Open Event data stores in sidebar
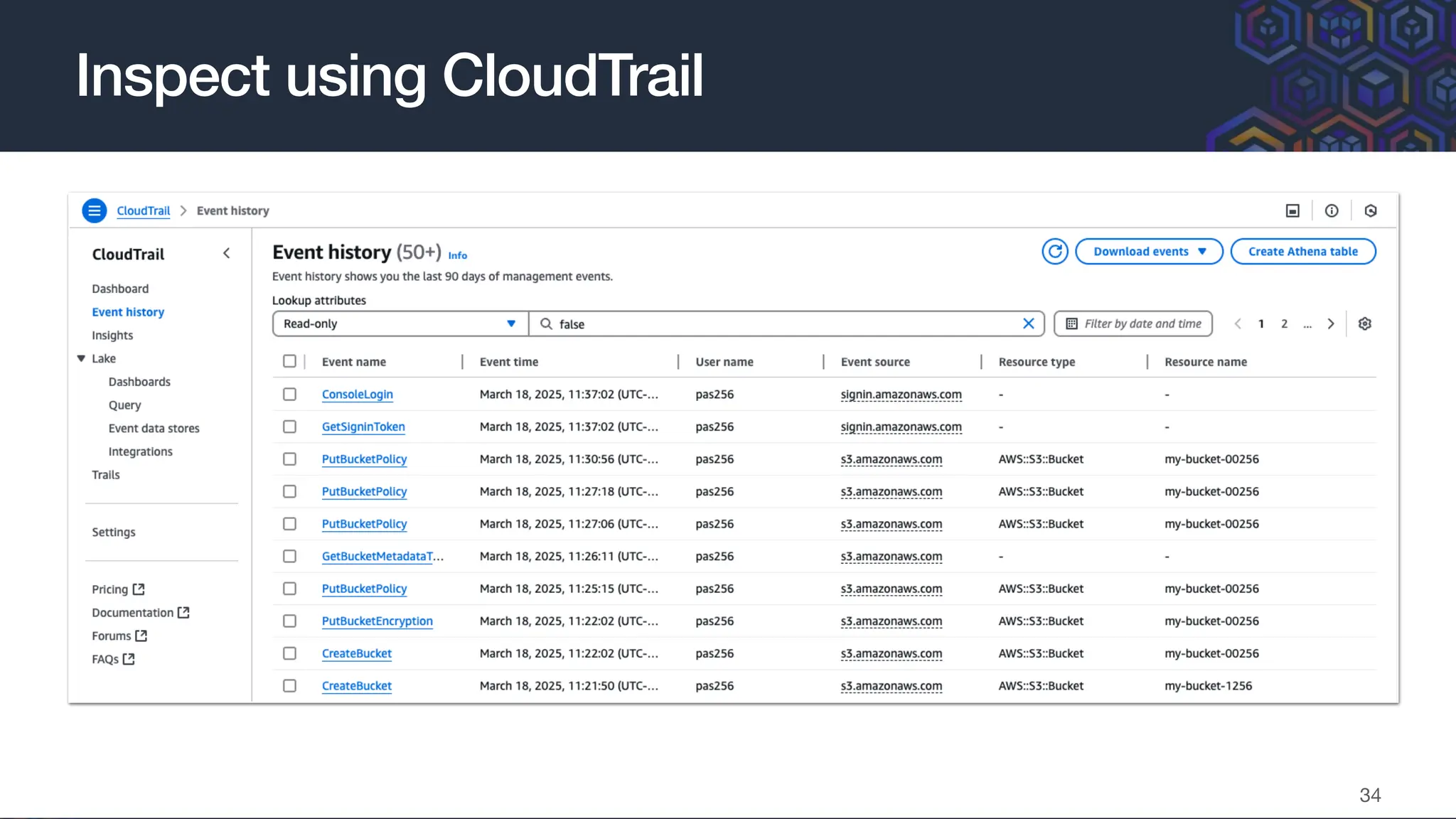This screenshot has height=819, width=1456. coord(154,428)
